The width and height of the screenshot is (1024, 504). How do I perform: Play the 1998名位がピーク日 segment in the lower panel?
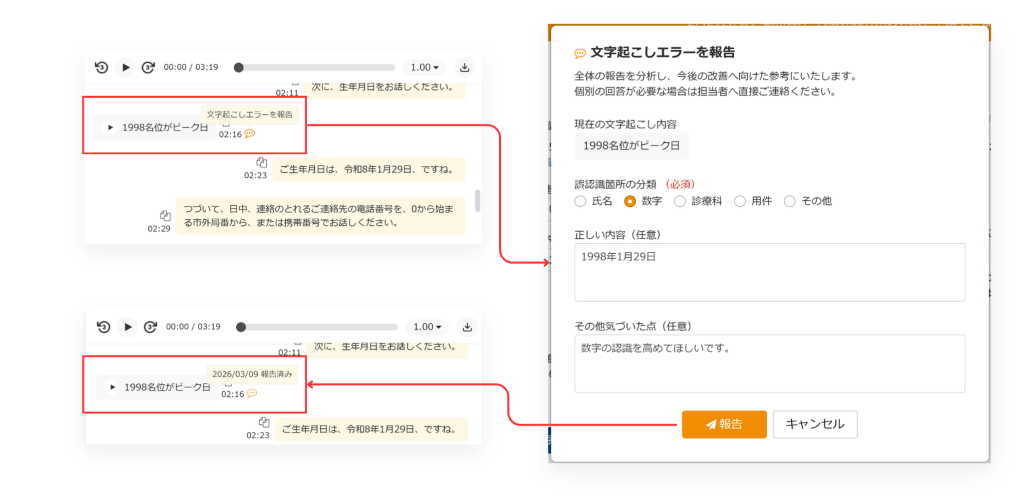tap(112, 387)
